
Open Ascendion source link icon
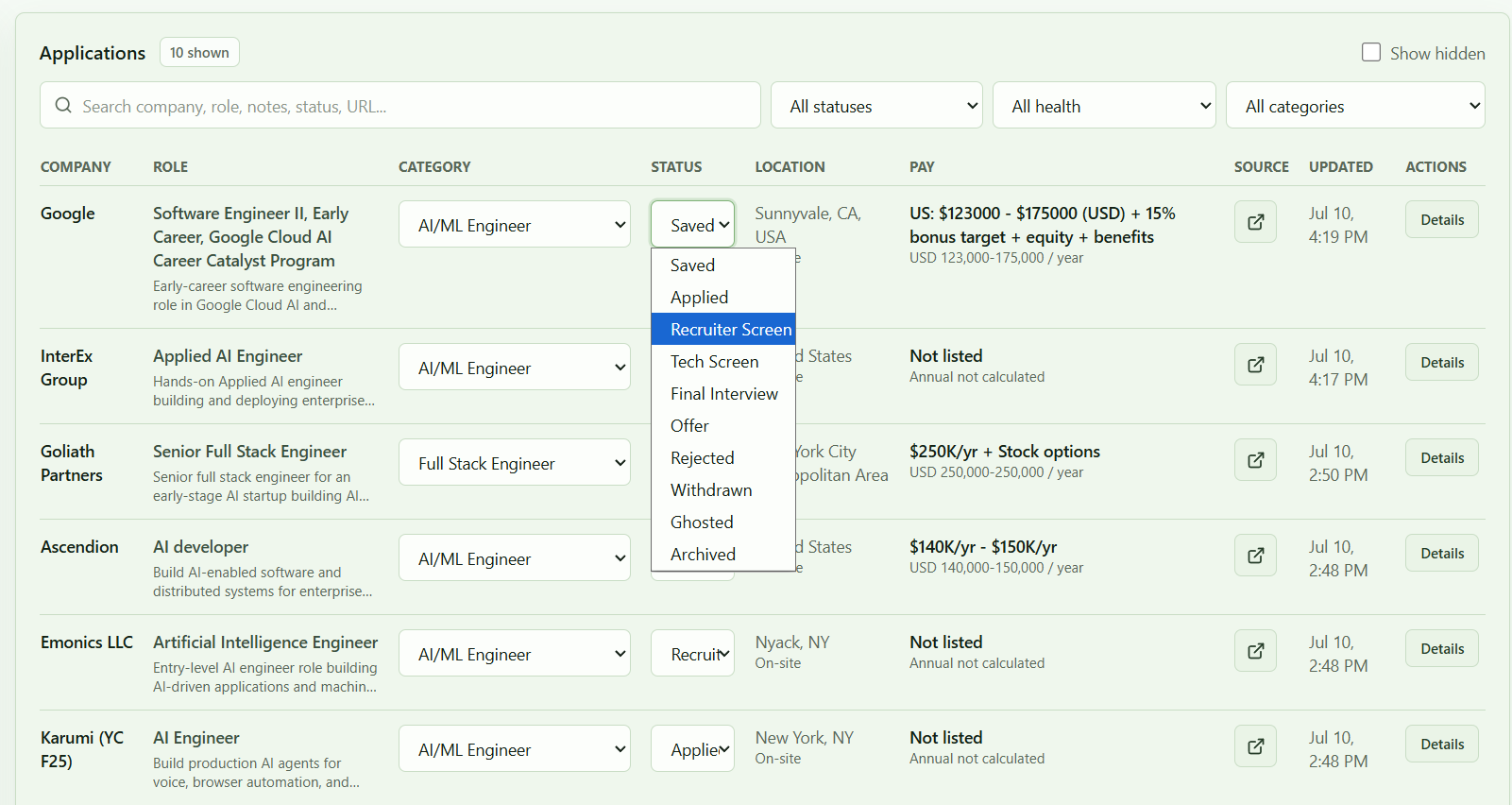pos(1255,556)
